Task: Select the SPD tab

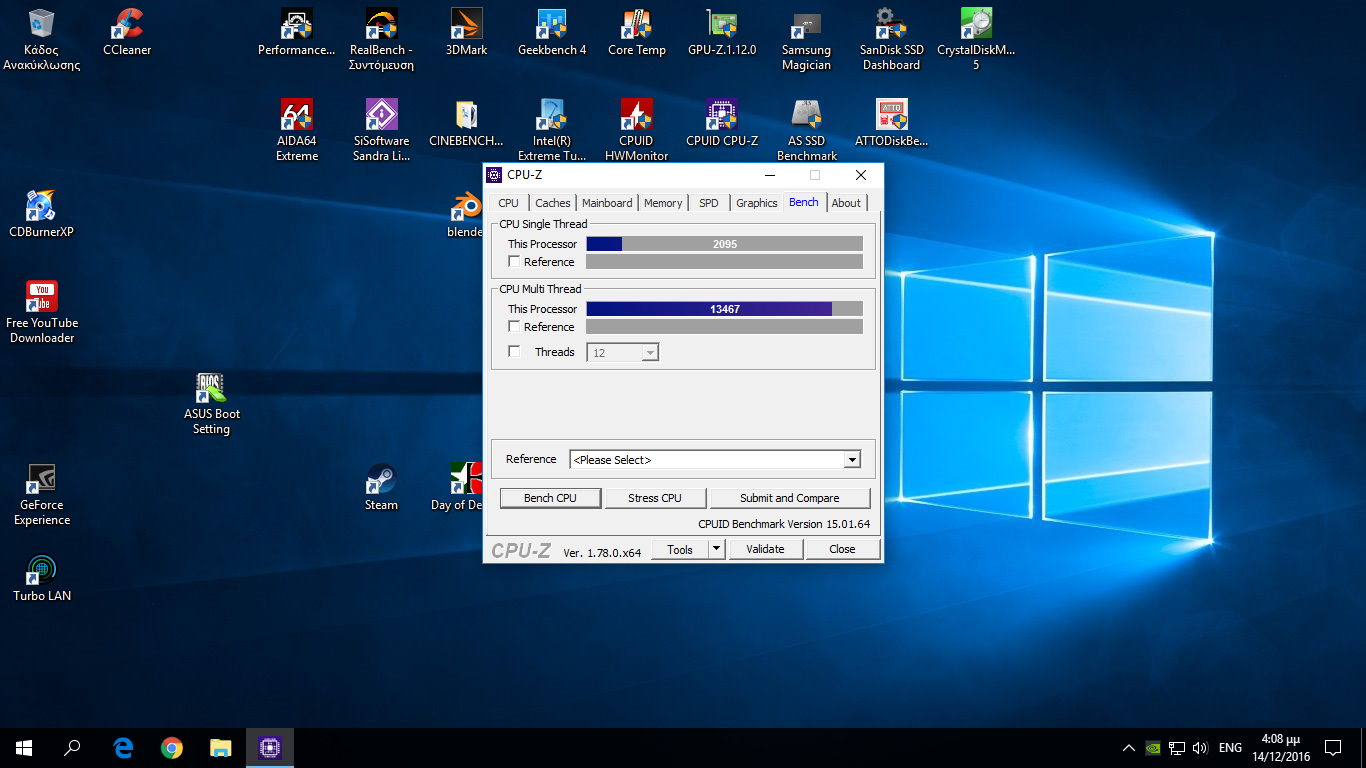Action: click(709, 203)
